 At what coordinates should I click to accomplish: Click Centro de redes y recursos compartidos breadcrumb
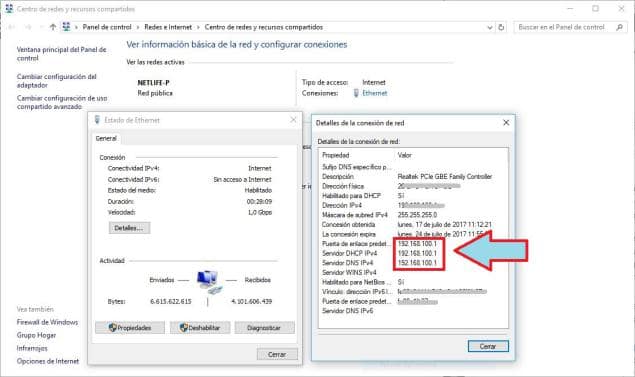click(264, 27)
